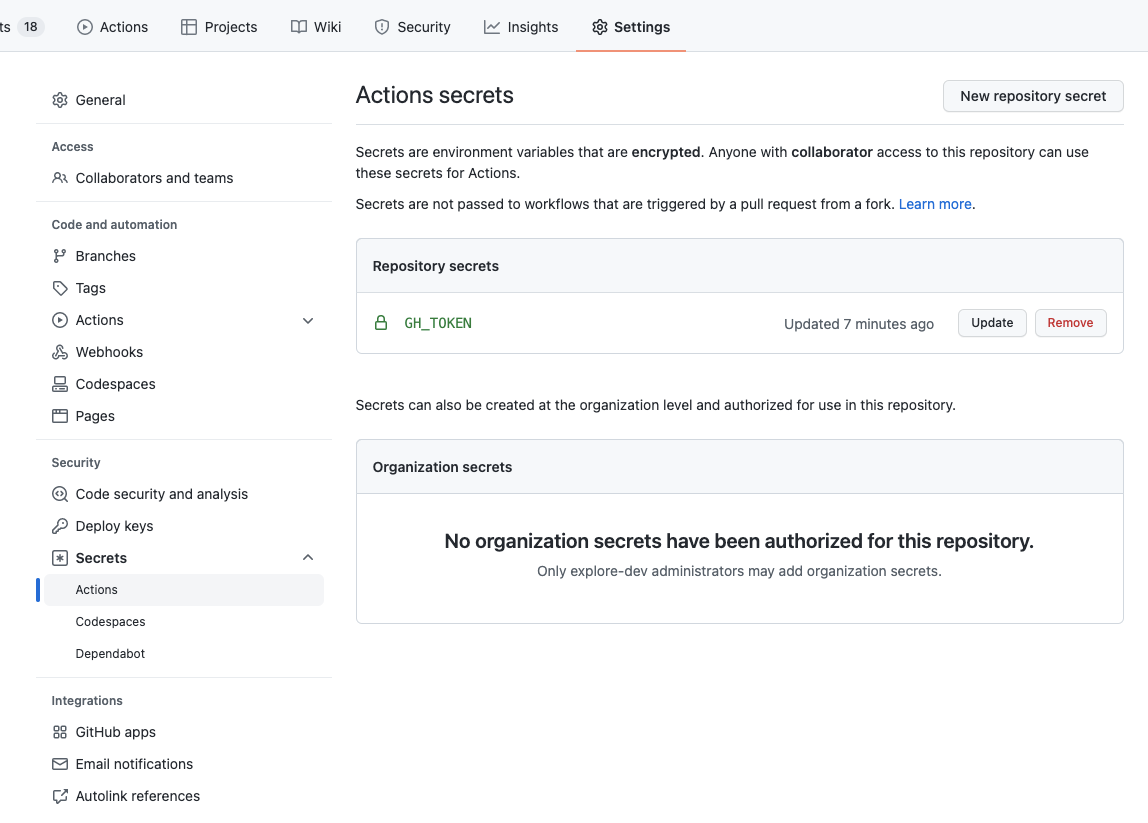This screenshot has width=1148, height=823.
Task: Open the Wiki tab
Action: pos(316,27)
